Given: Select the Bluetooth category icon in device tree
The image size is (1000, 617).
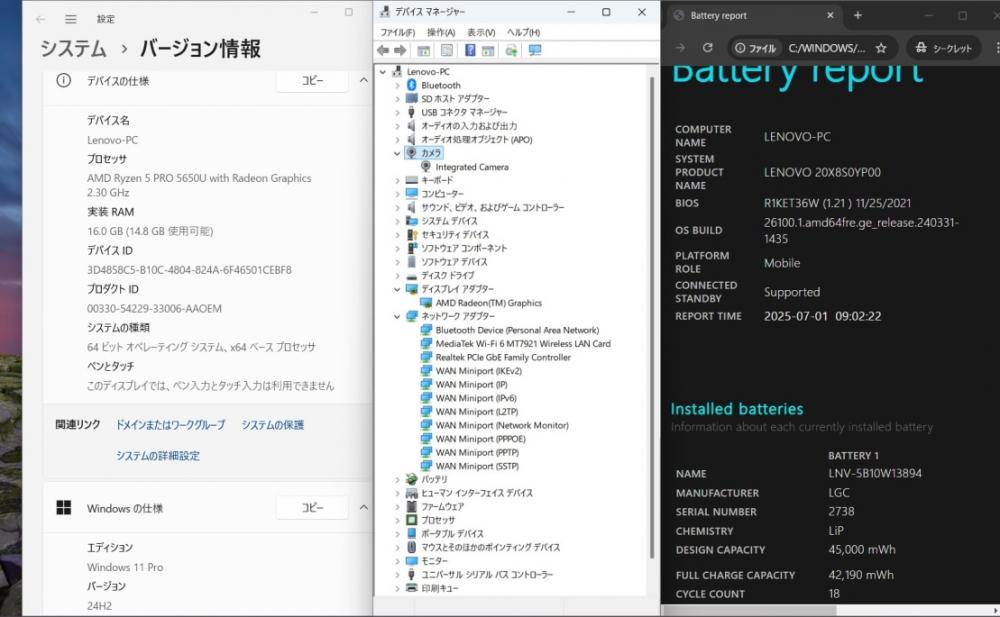Looking at the screenshot, I should 411,85.
